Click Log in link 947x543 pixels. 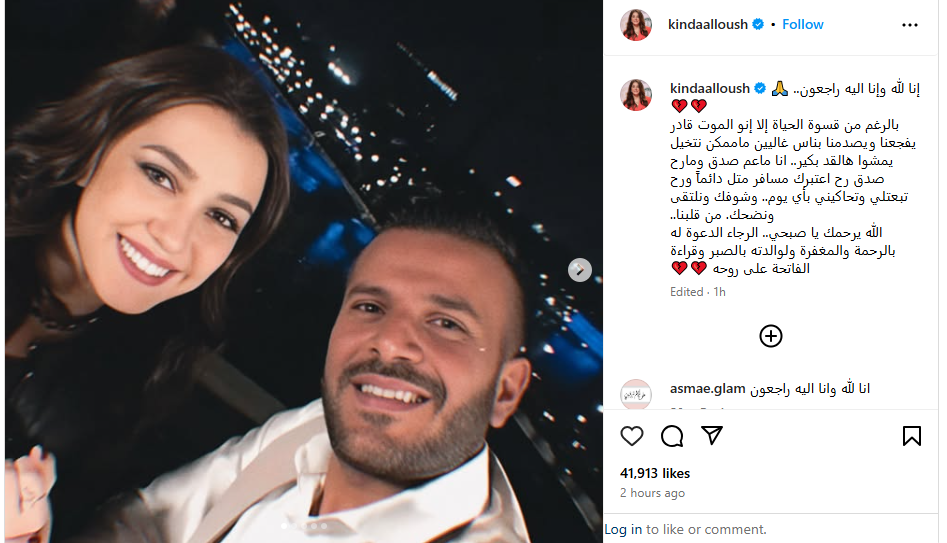(x=623, y=530)
